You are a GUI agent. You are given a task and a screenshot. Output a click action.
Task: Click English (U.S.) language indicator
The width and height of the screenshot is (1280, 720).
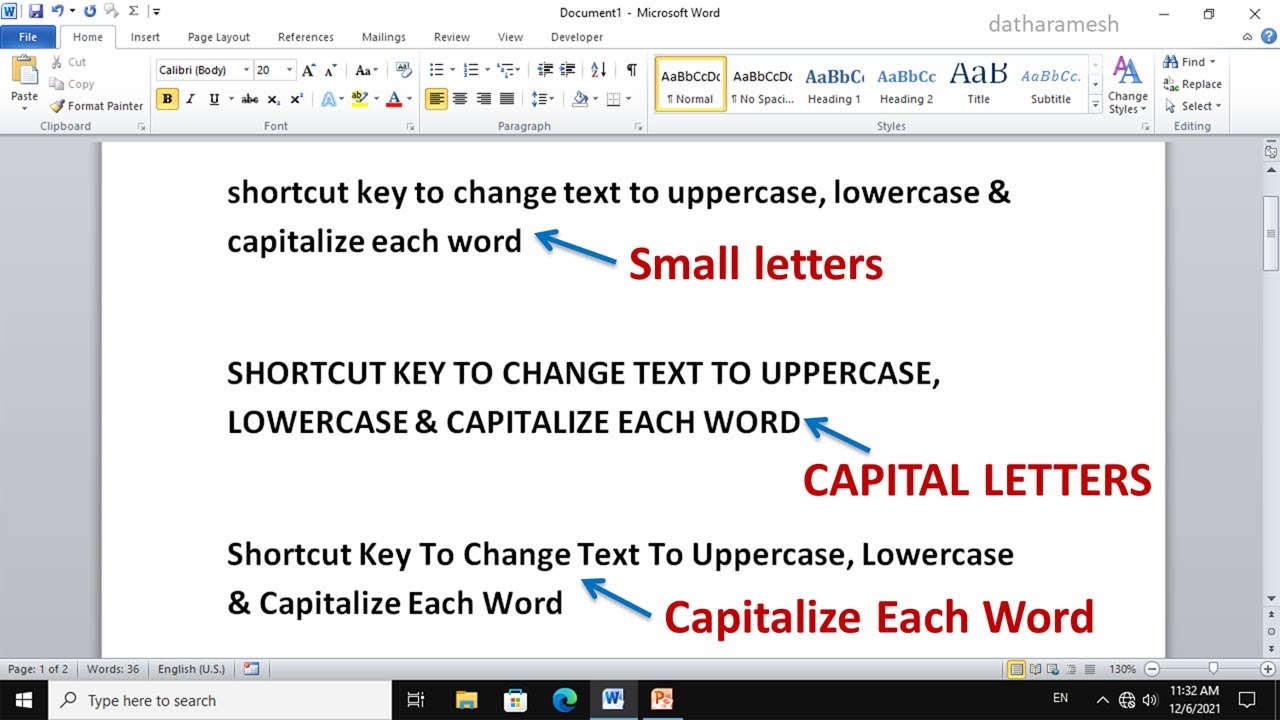(x=191, y=669)
